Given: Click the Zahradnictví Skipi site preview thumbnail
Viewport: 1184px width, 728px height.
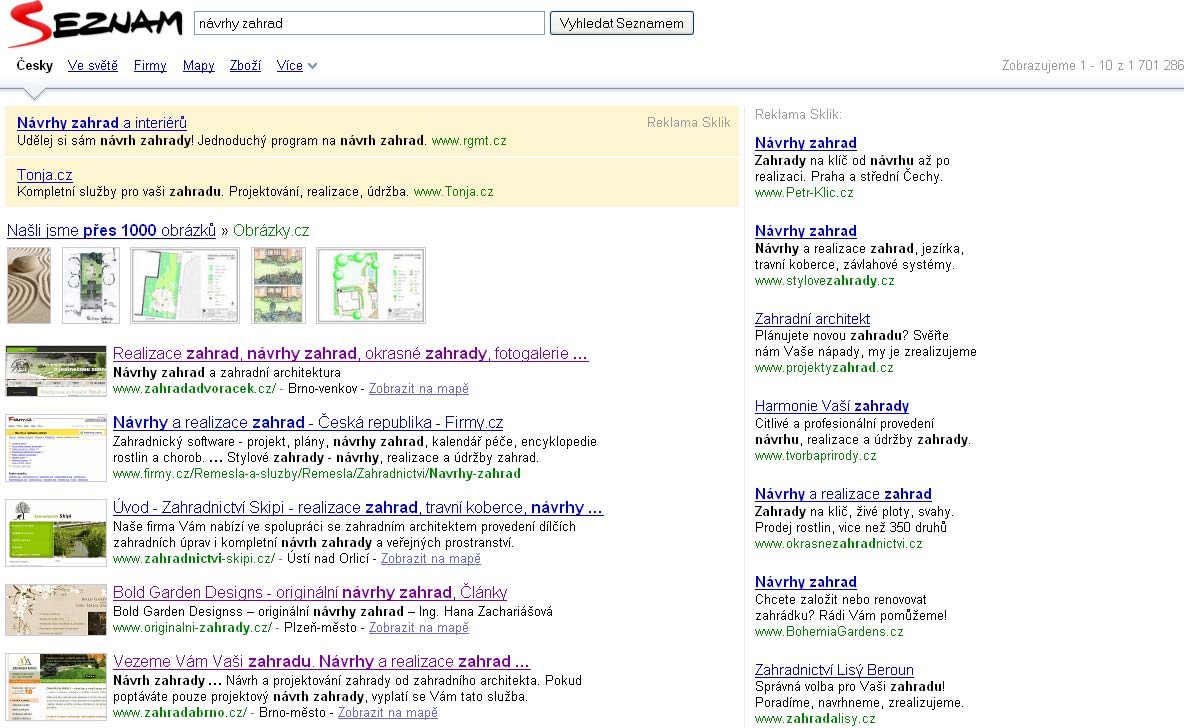Looking at the screenshot, I should pyautogui.click(x=56, y=532).
